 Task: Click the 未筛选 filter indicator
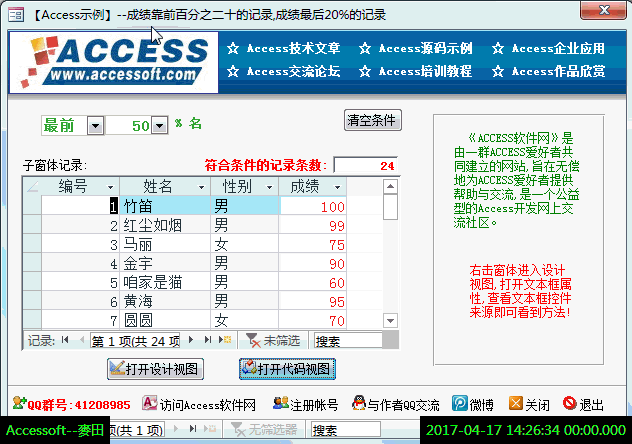pyautogui.click(x=273, y=341)
